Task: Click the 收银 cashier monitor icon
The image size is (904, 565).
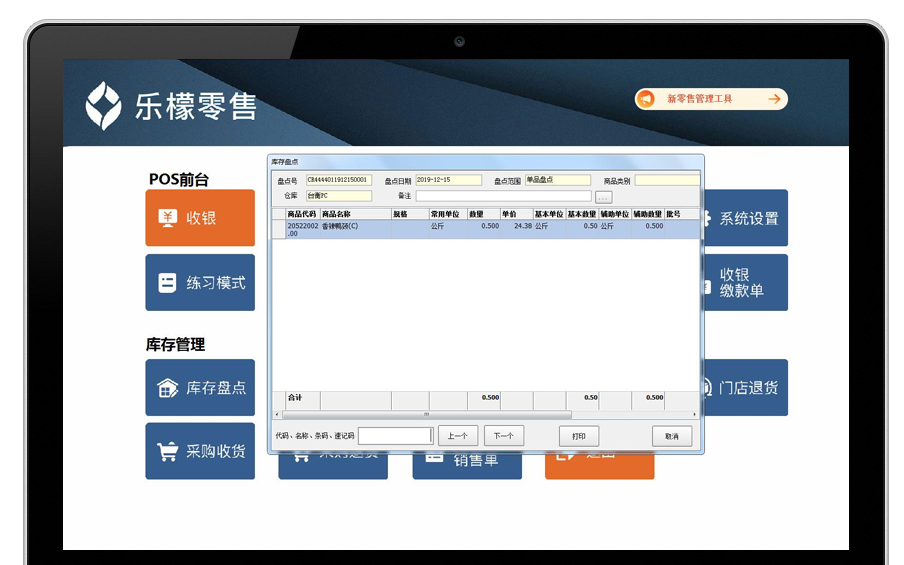Action: point(167,218)
